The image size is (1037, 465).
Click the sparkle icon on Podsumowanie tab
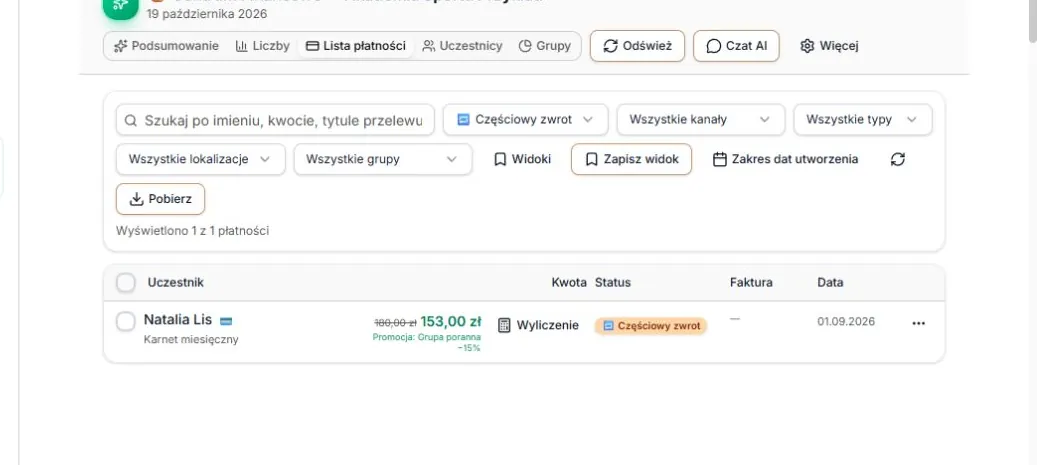(x=120, y=46)
